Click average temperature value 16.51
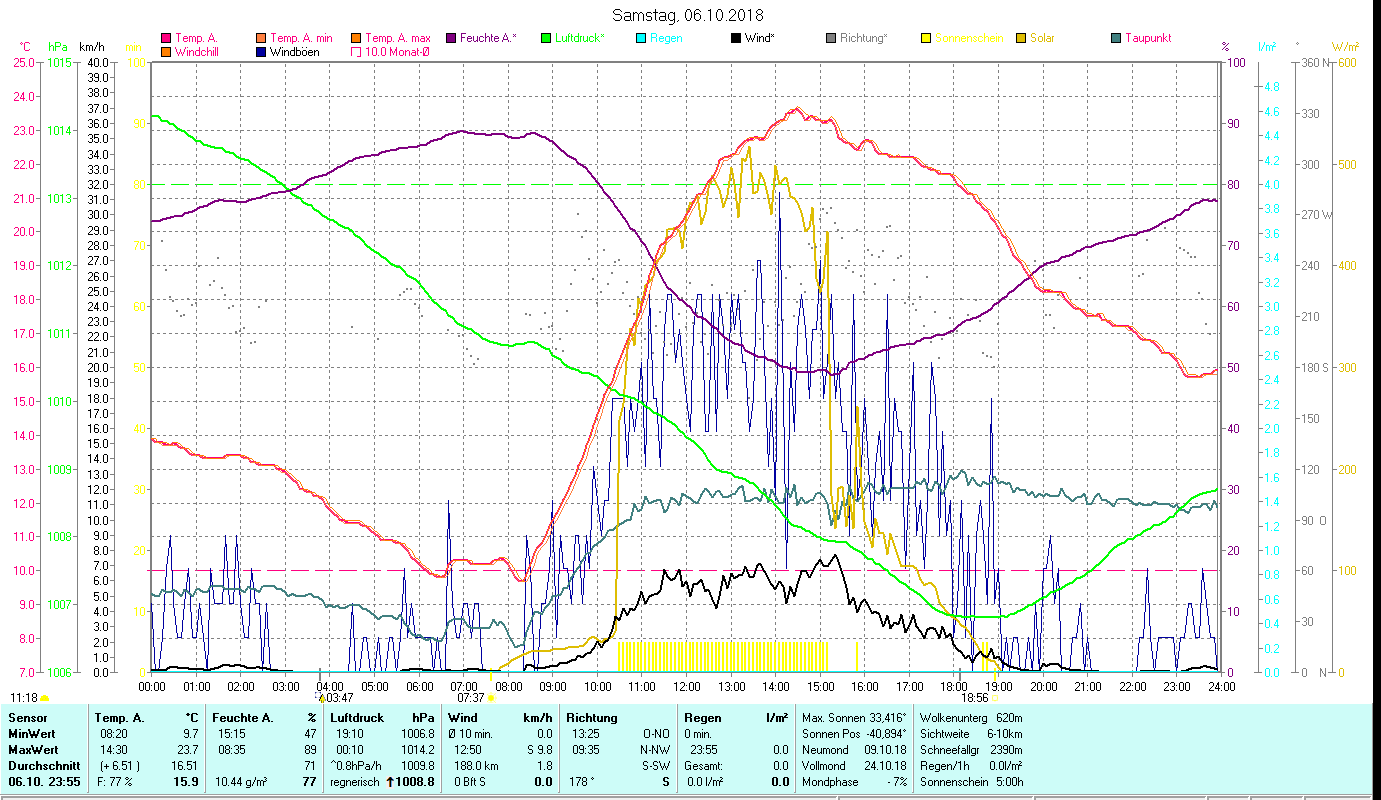 click(x=185, y=765)
